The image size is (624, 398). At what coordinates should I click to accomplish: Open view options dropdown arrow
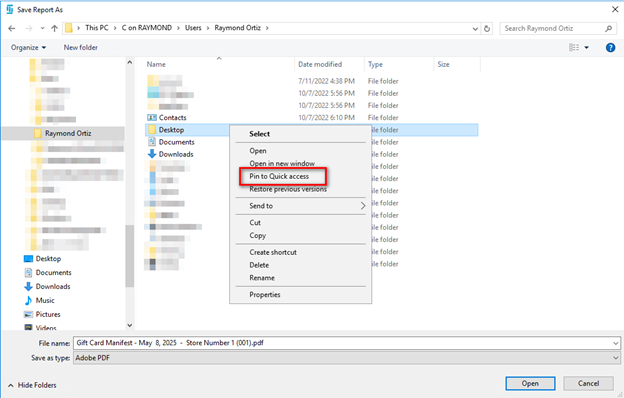pos(587,47)
